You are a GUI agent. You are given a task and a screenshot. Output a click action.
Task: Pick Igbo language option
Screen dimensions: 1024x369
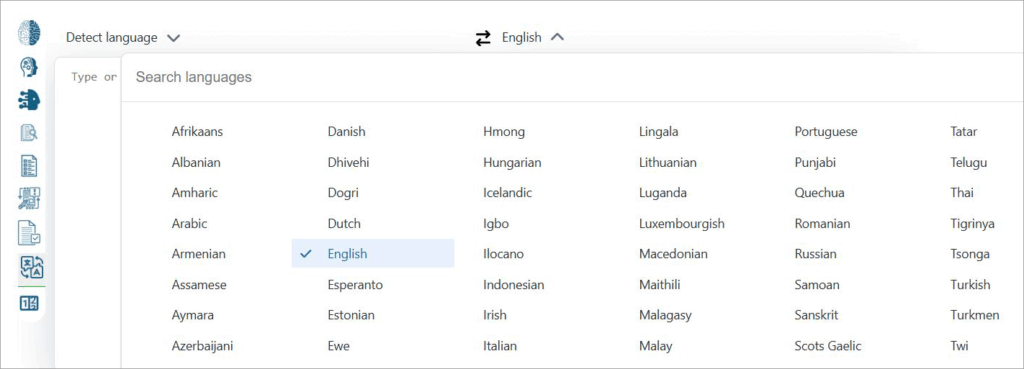pyautogui.click(x=496, y=224)
